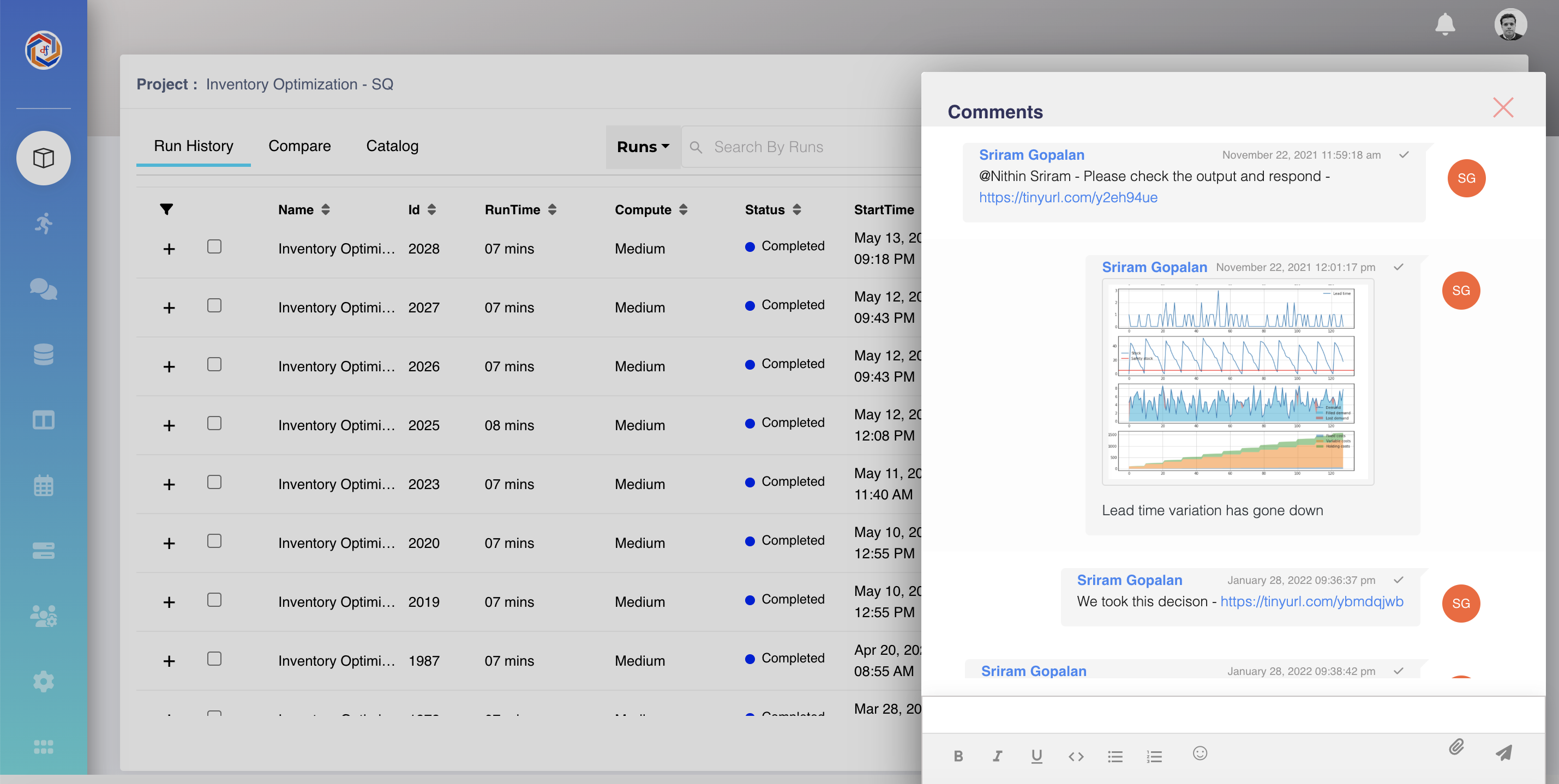The image size is (1559, 784).
Task: Toggle bold formatting in comment editor
Action: tap(958, 756)
